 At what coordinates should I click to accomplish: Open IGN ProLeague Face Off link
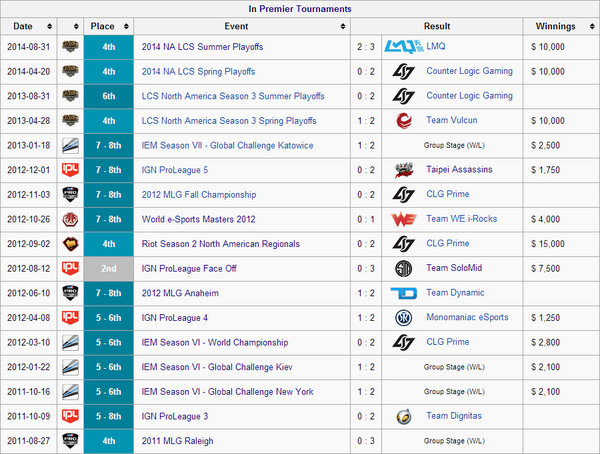point(189,268)
